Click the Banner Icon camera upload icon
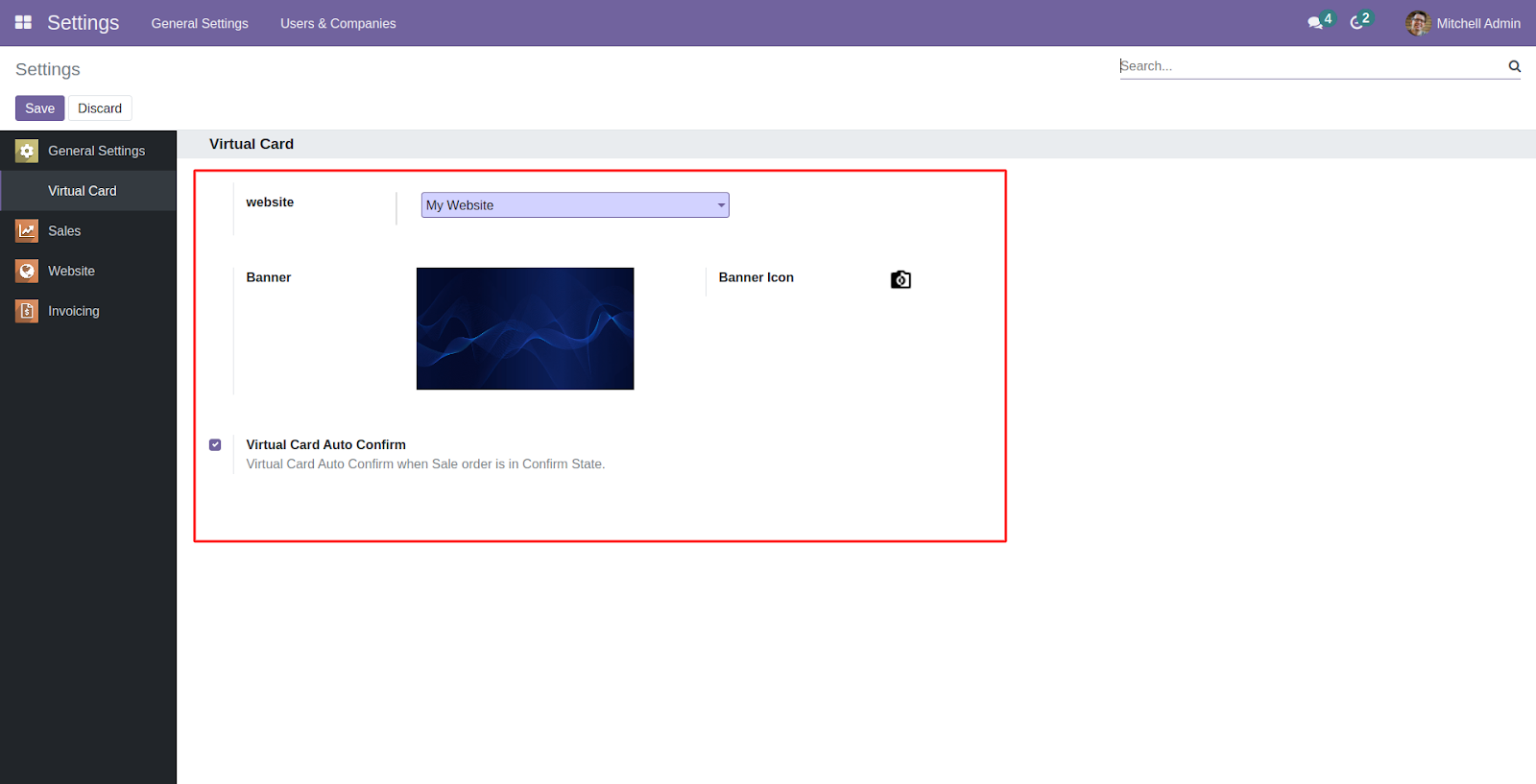The image size is (1536, 784). 900,279
